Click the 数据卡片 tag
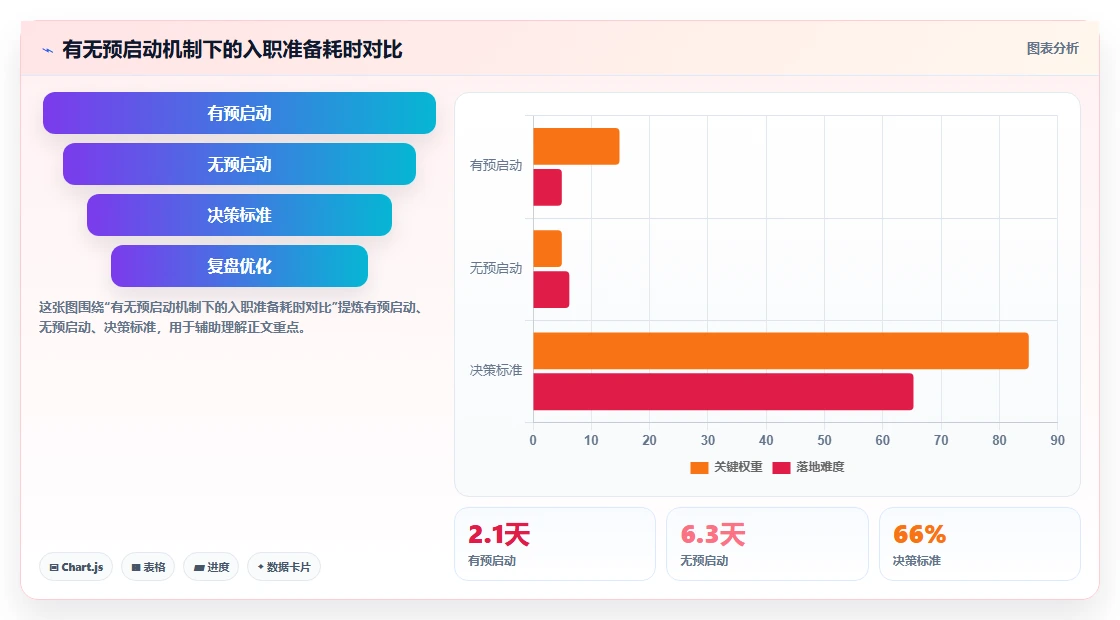The height and width of the screenshot is (620, 1120). coord(284,567)
